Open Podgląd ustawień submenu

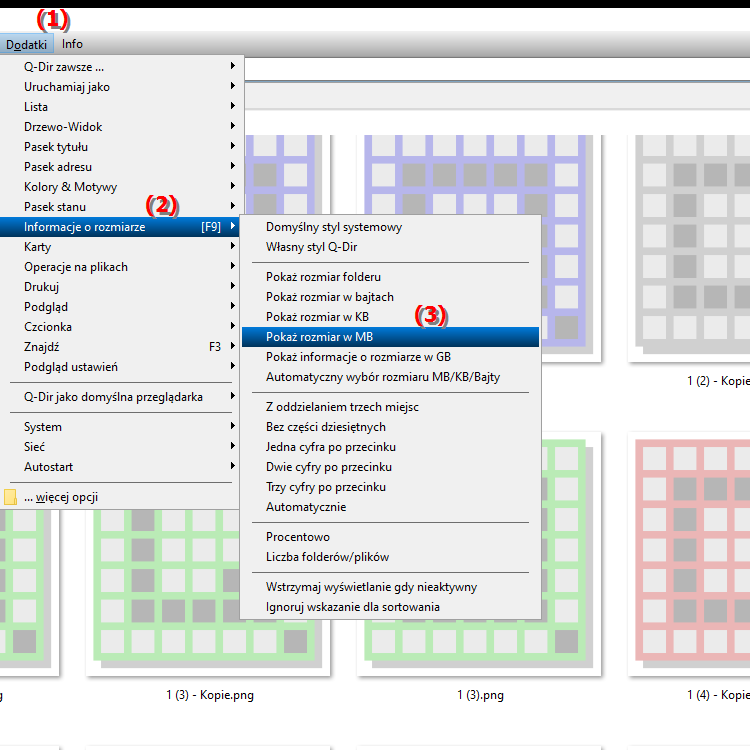pos(121,367)
